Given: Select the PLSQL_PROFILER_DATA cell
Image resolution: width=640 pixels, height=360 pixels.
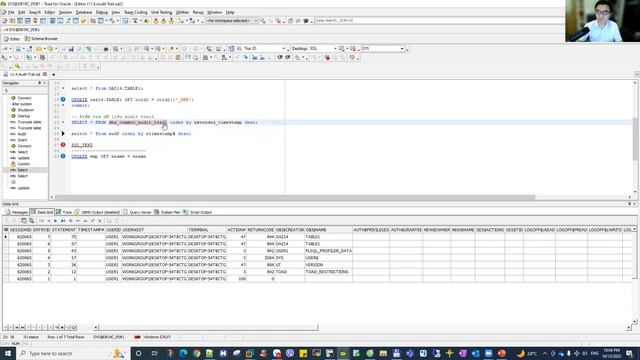Looking at the screenshot, I should [x=328, y=251].
